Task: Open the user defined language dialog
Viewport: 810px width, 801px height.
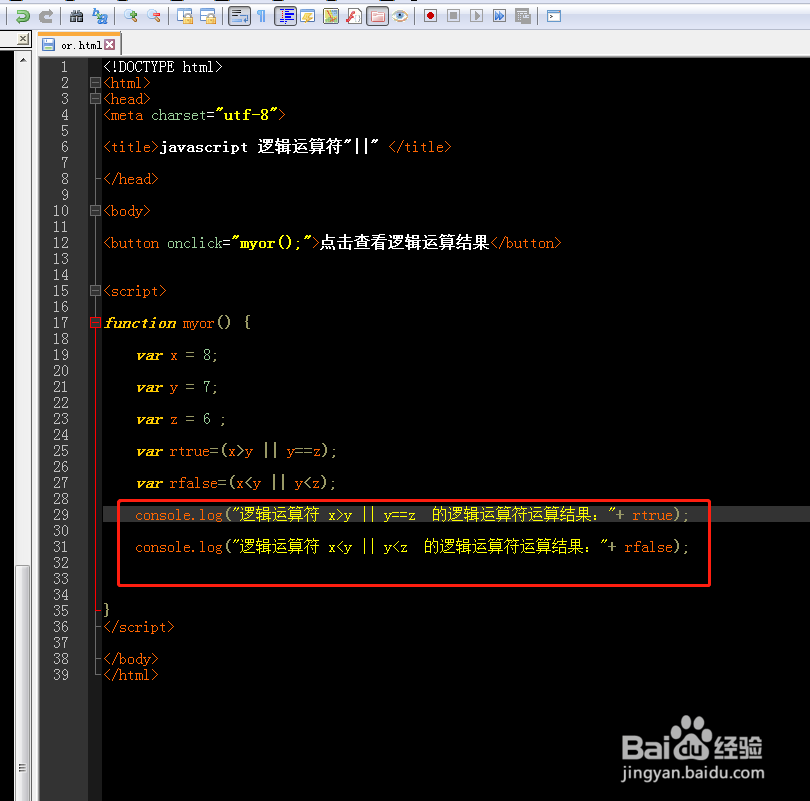Action: pos(308,17)
